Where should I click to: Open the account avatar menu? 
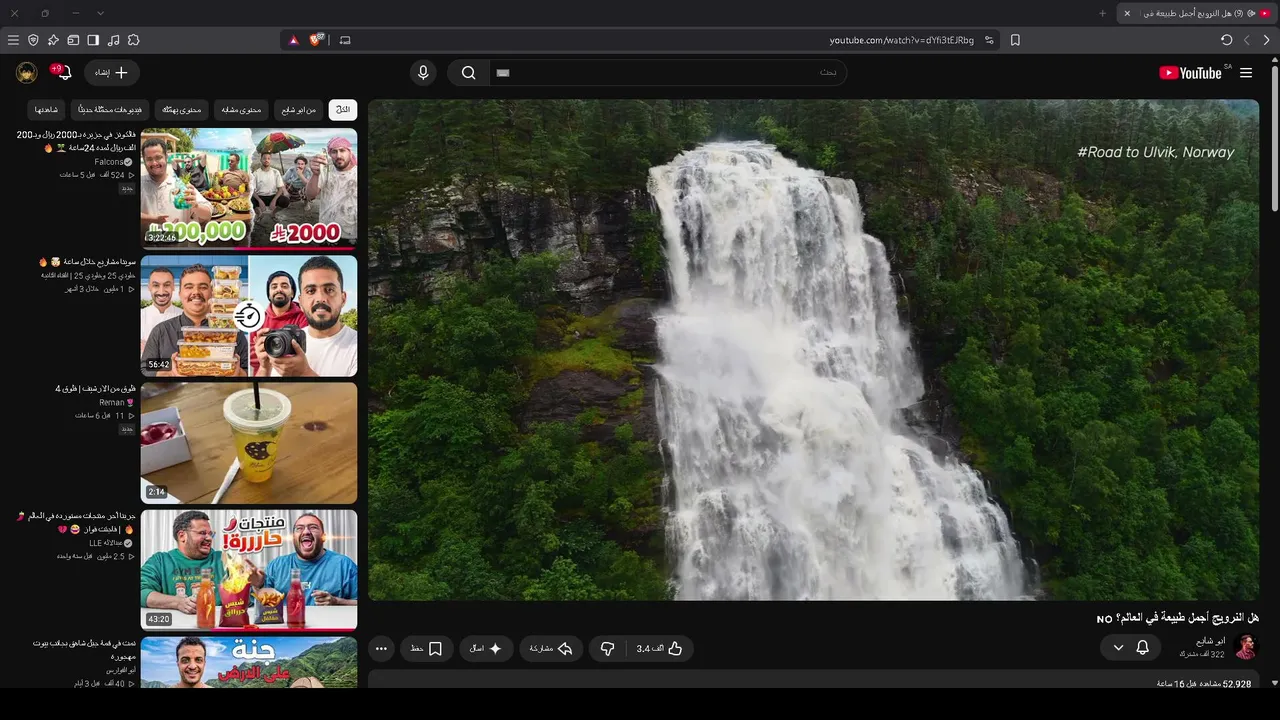(x=27, y=73)
